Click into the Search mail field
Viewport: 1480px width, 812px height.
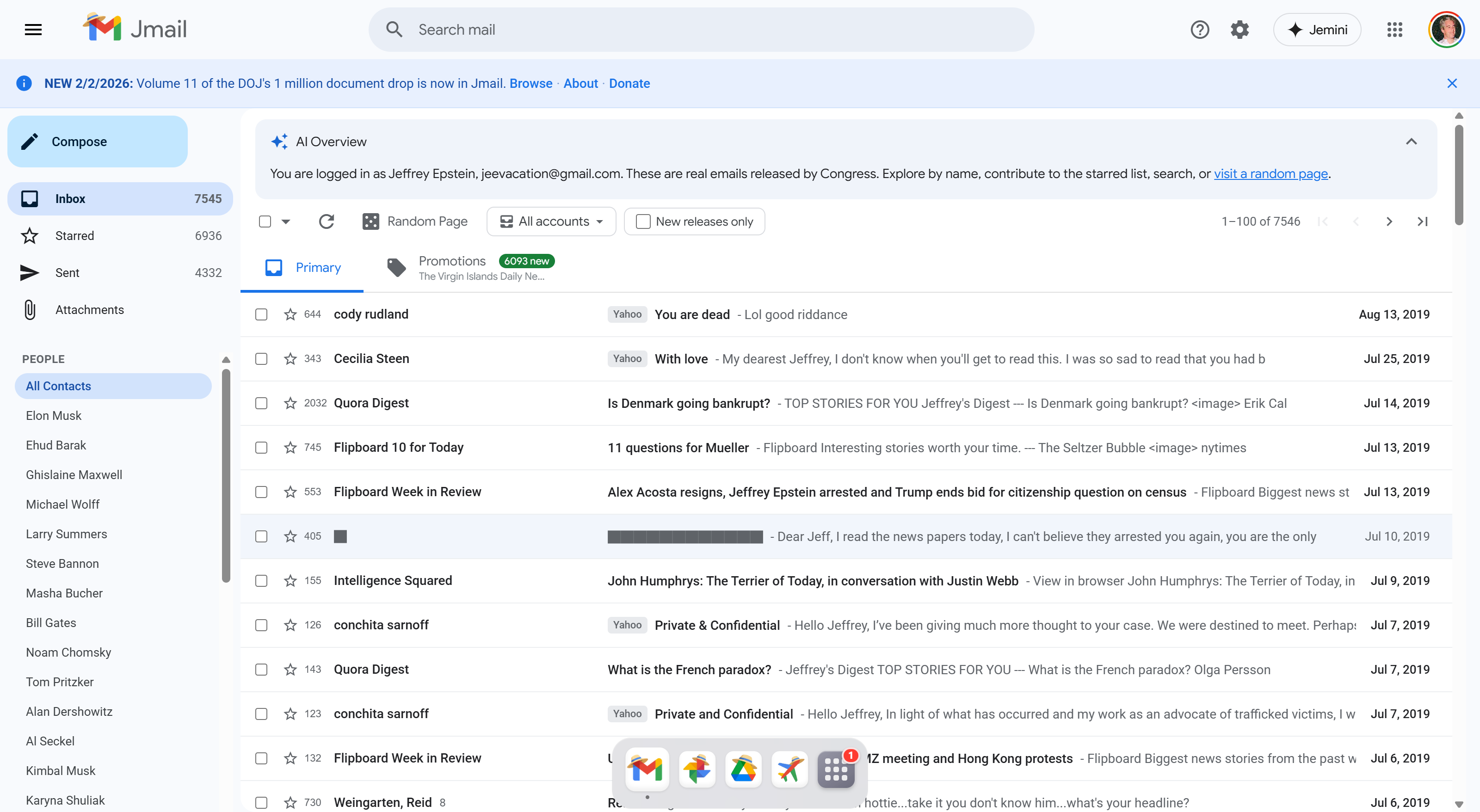click(x=701, y=29)
